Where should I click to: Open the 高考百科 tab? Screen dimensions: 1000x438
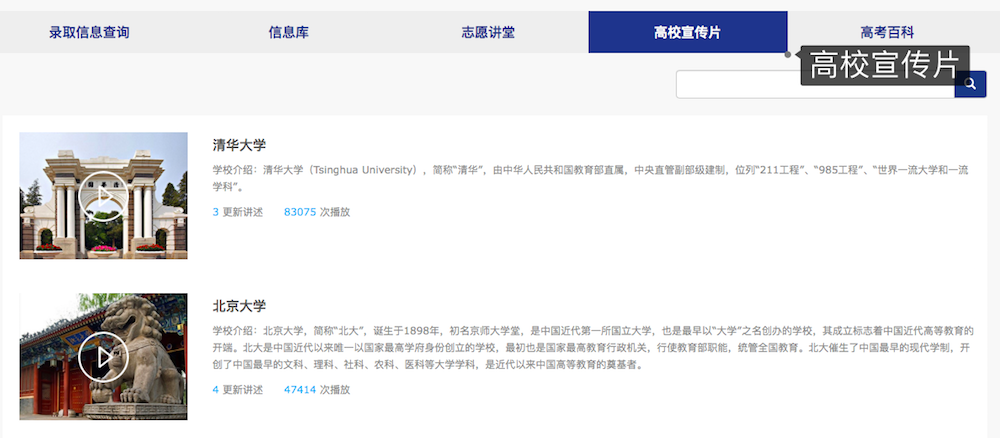(887, 32)
